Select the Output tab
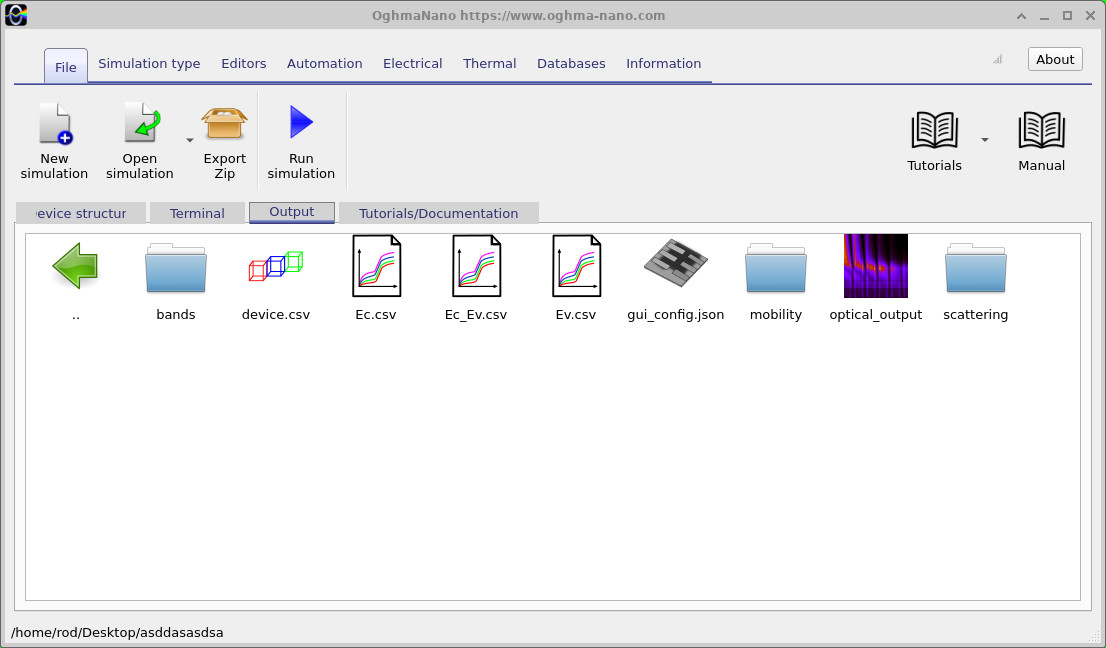This screenshot has width=1106, height=648. click(x=291, y=212)
